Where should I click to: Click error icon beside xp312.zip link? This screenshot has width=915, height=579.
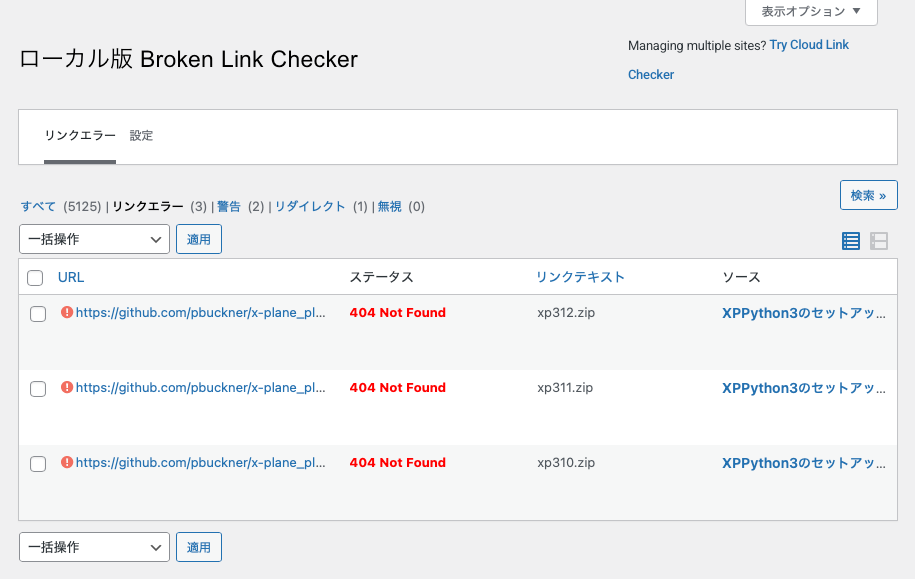pos(67,312)
